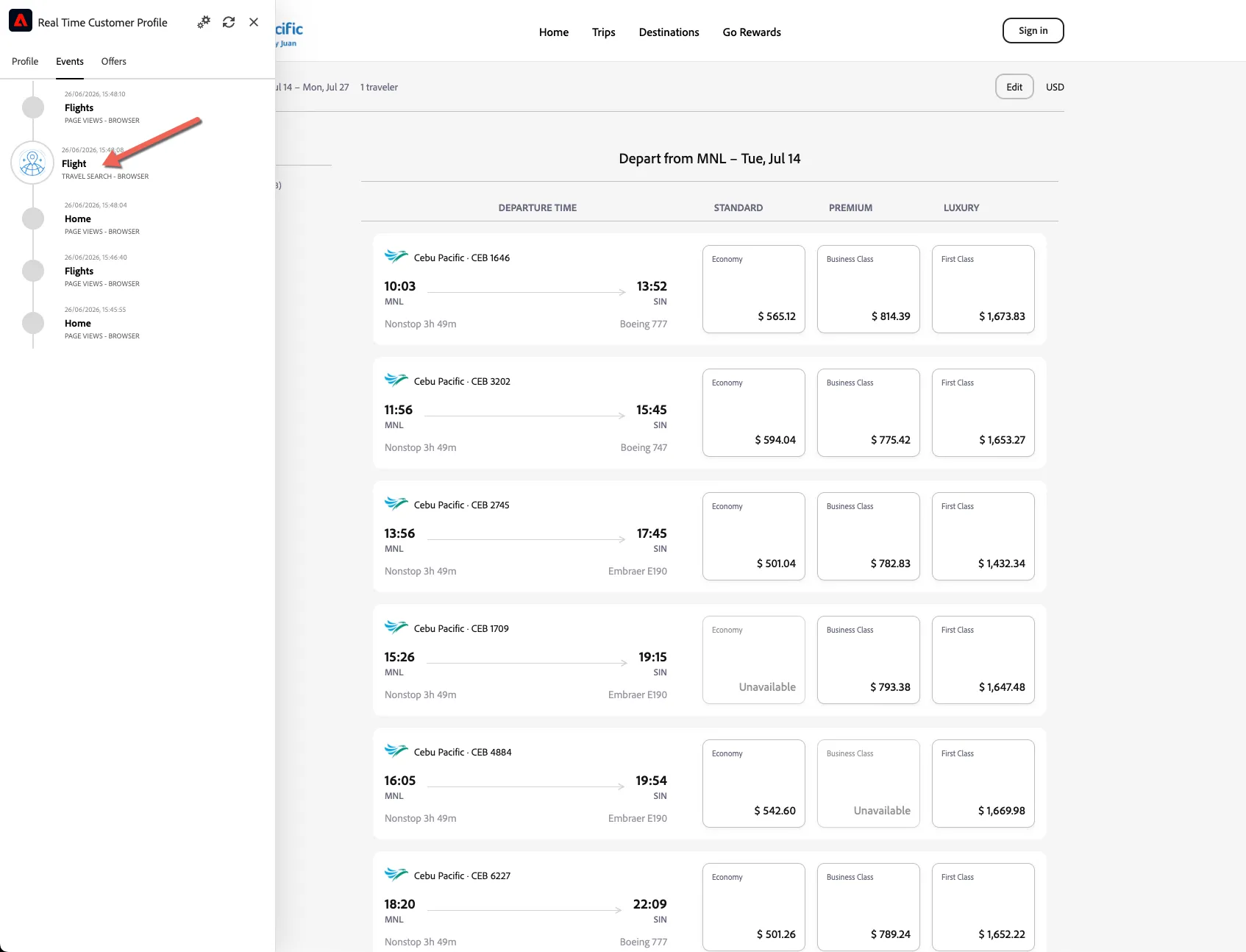1246x952 pixels.
Task: Switch to the Profile tab
Action: 25,62
